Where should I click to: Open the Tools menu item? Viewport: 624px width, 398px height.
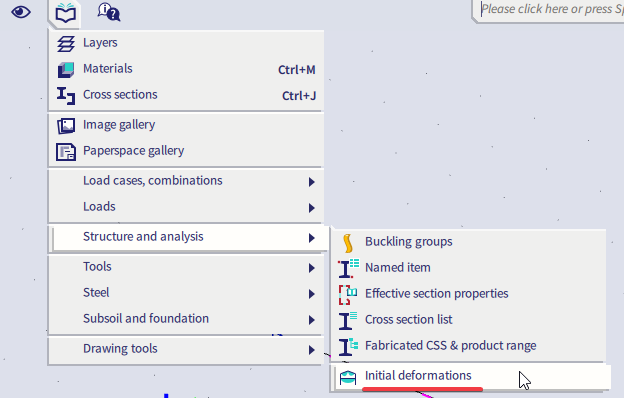point(186,267)
